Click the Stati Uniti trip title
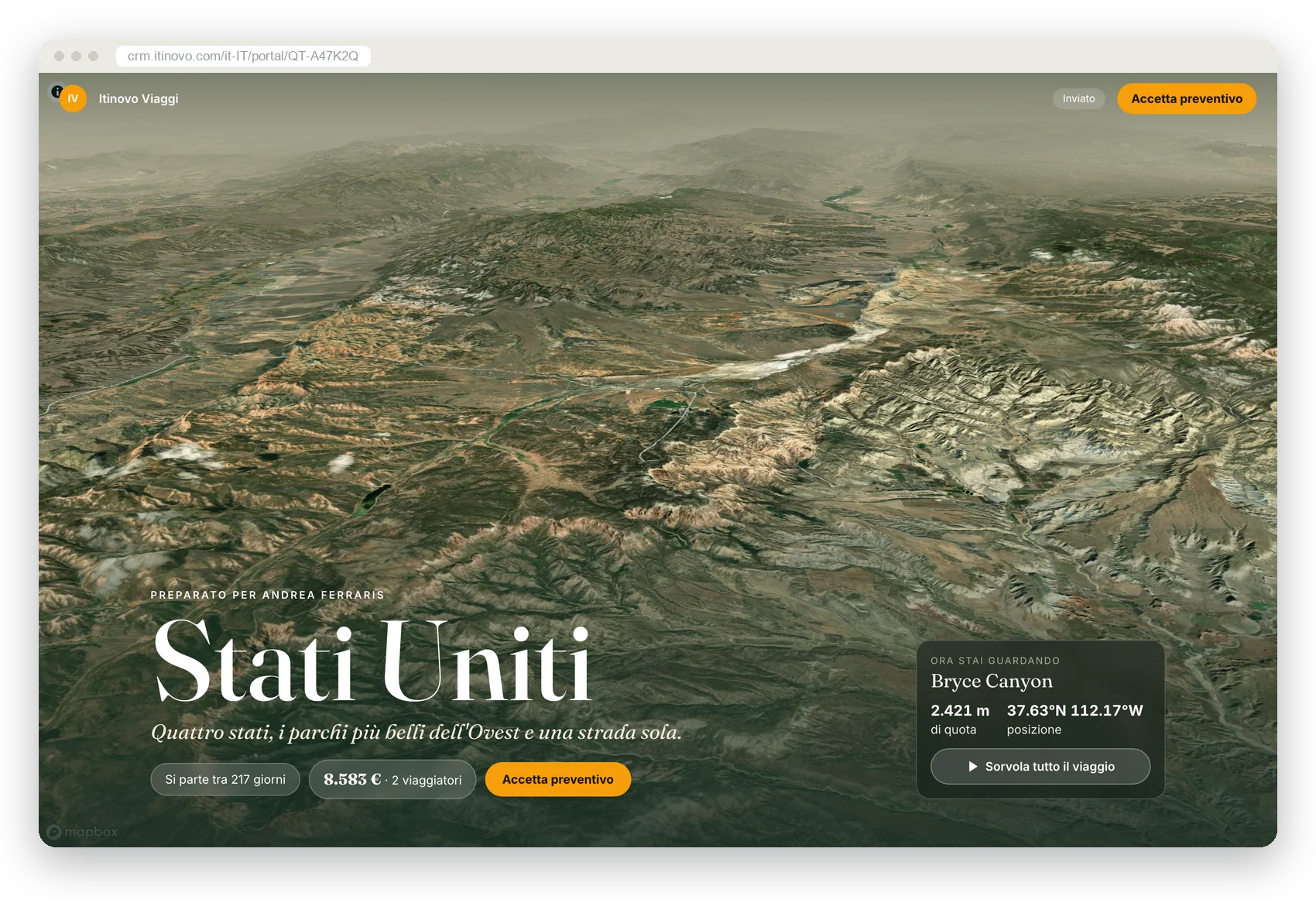The image size is (1316, 900). (x=372, y=662)
